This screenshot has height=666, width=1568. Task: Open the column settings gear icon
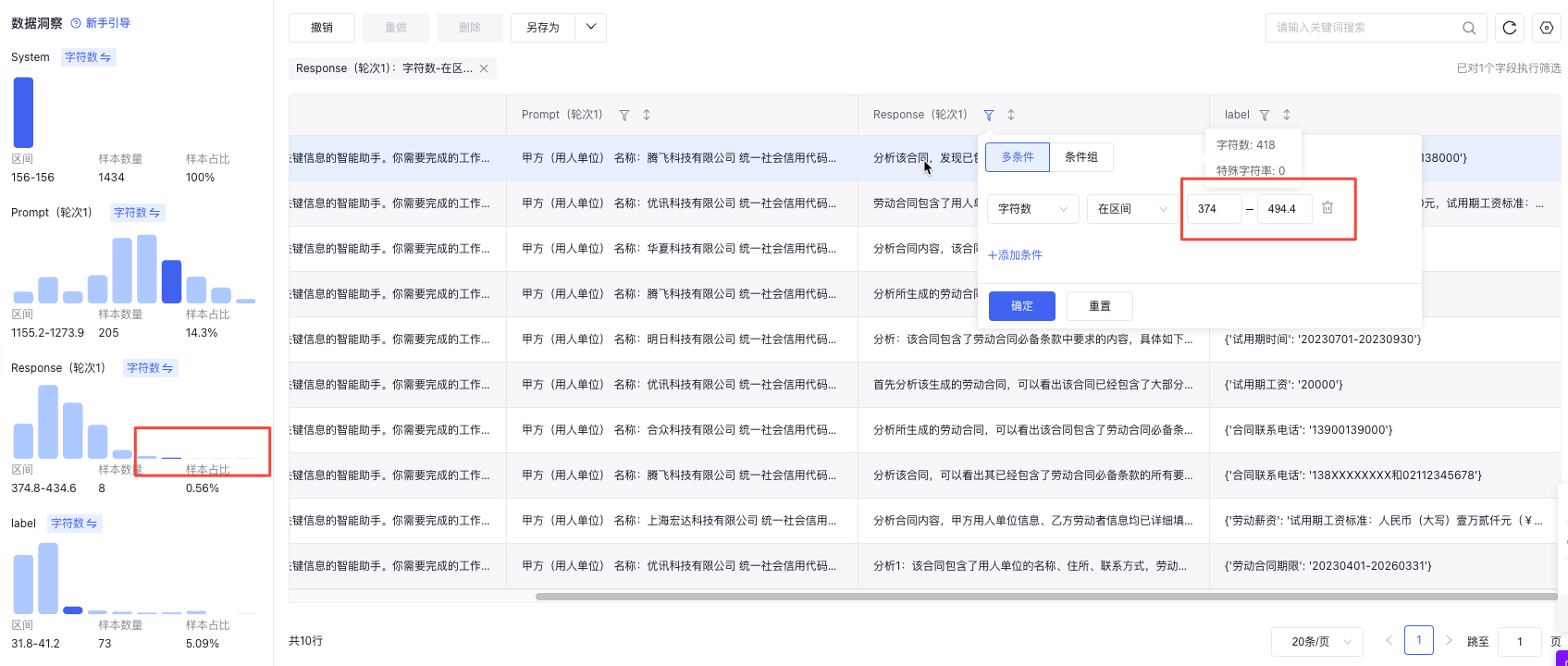coord(1547,28)
